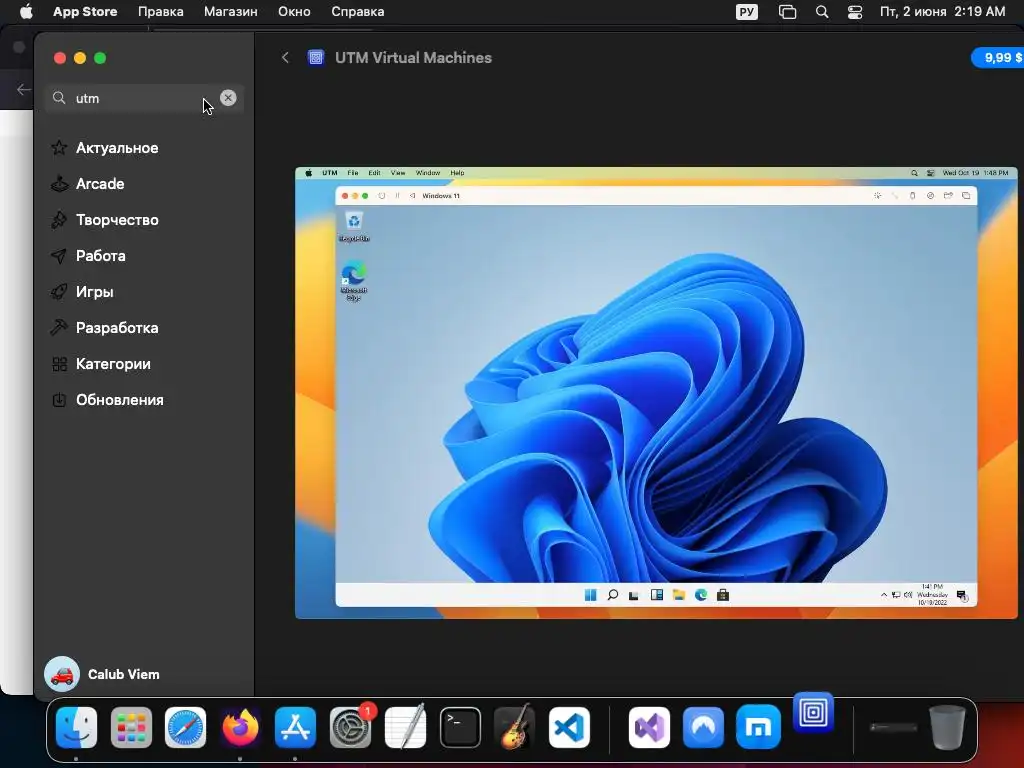
Task: Open TextEdit from the Dock
Action: pyautogui.click(x=406, y=727)
